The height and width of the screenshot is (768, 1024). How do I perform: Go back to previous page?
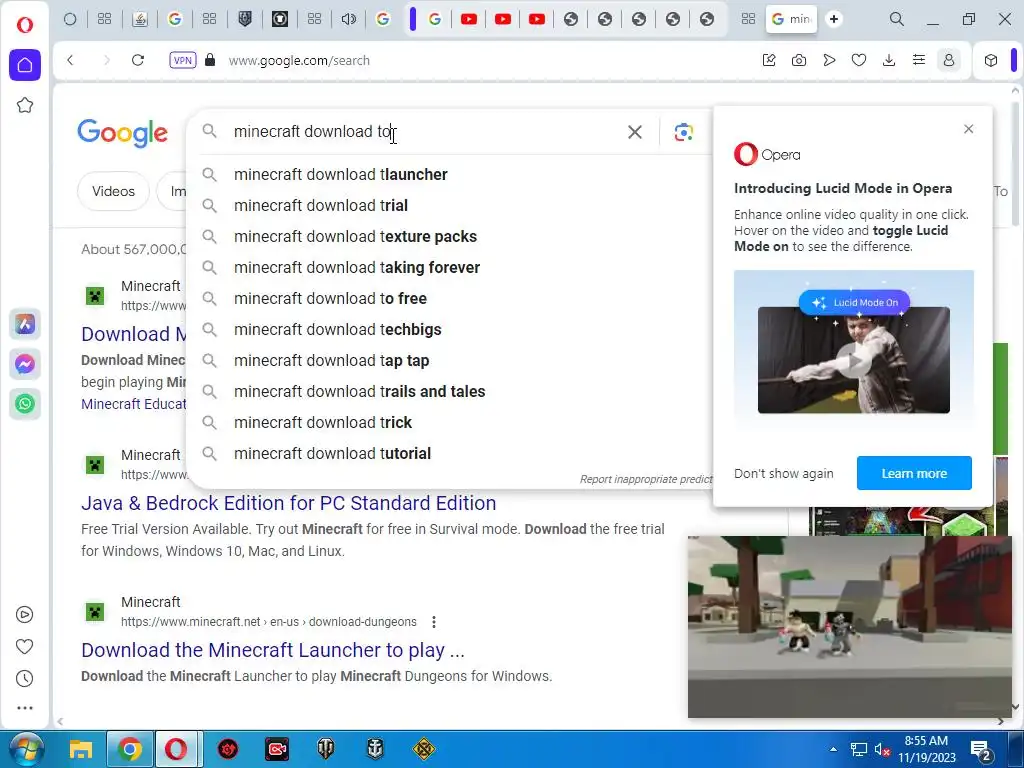pyautogui.click(x=71, y=60)
